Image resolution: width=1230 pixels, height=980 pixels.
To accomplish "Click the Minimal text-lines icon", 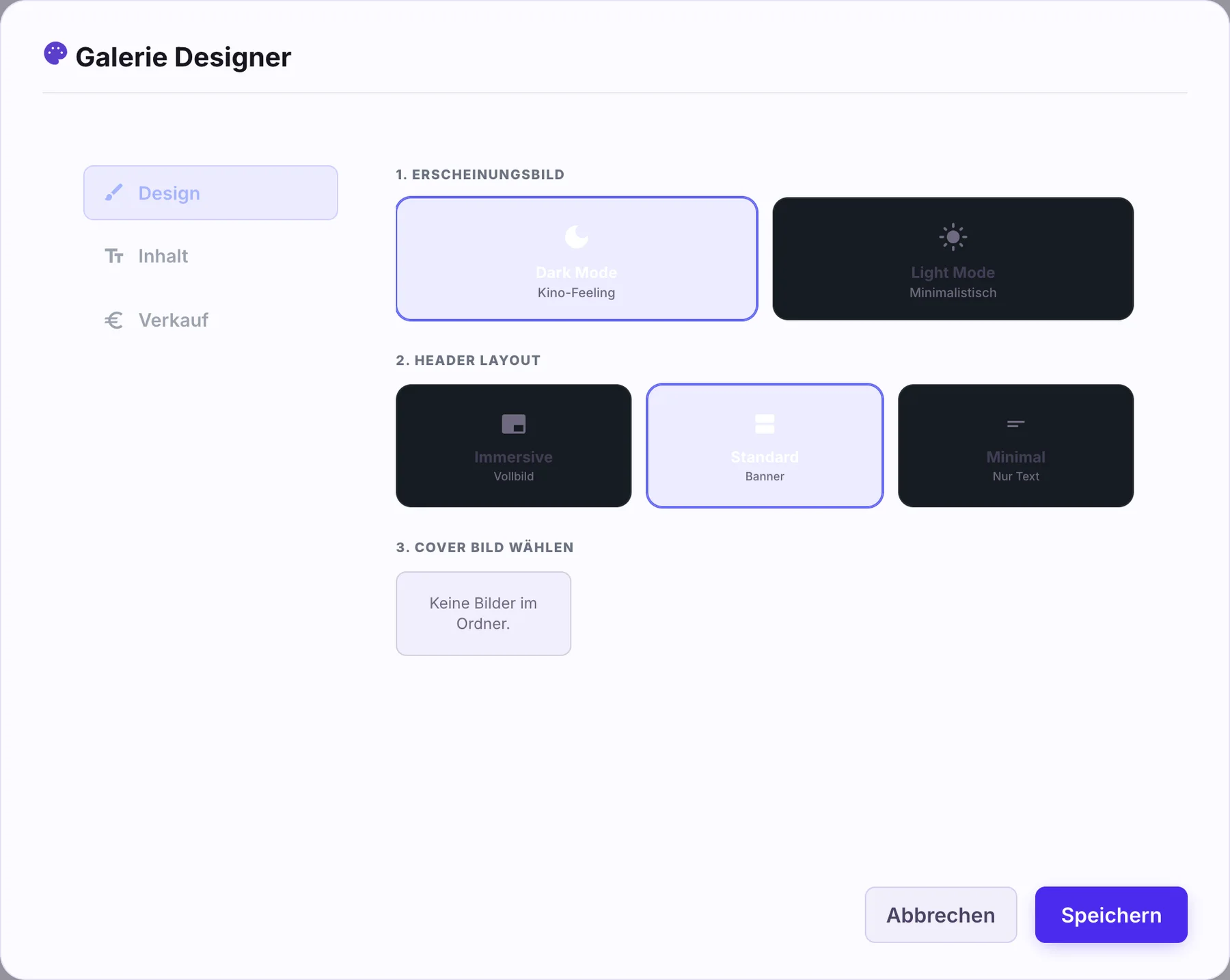I will pos(1015,424).
